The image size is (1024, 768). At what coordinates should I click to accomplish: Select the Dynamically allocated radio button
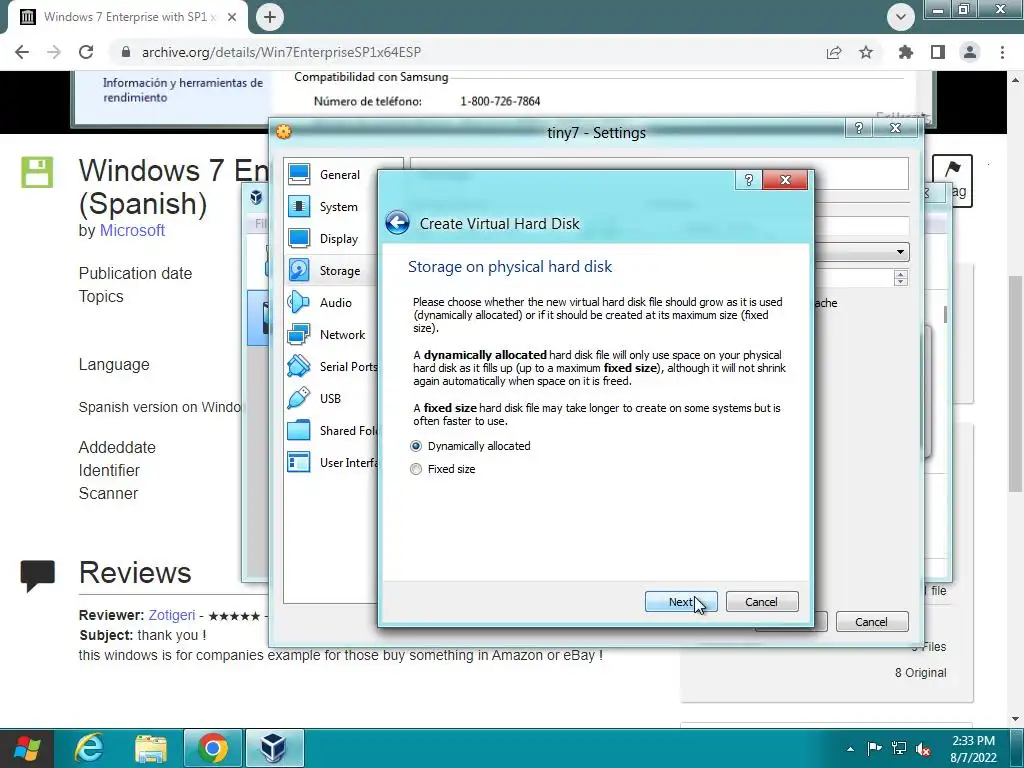click(416, 446)
